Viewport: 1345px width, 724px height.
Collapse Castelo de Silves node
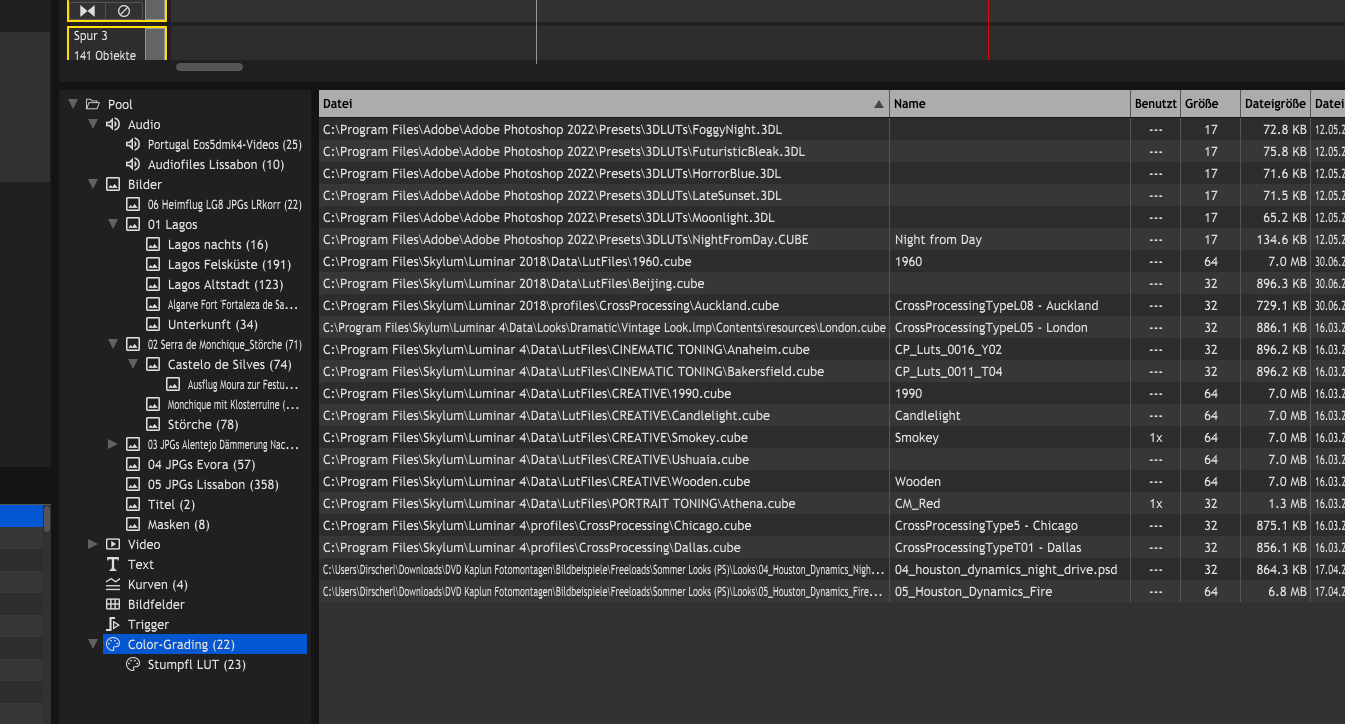[133, 364]
